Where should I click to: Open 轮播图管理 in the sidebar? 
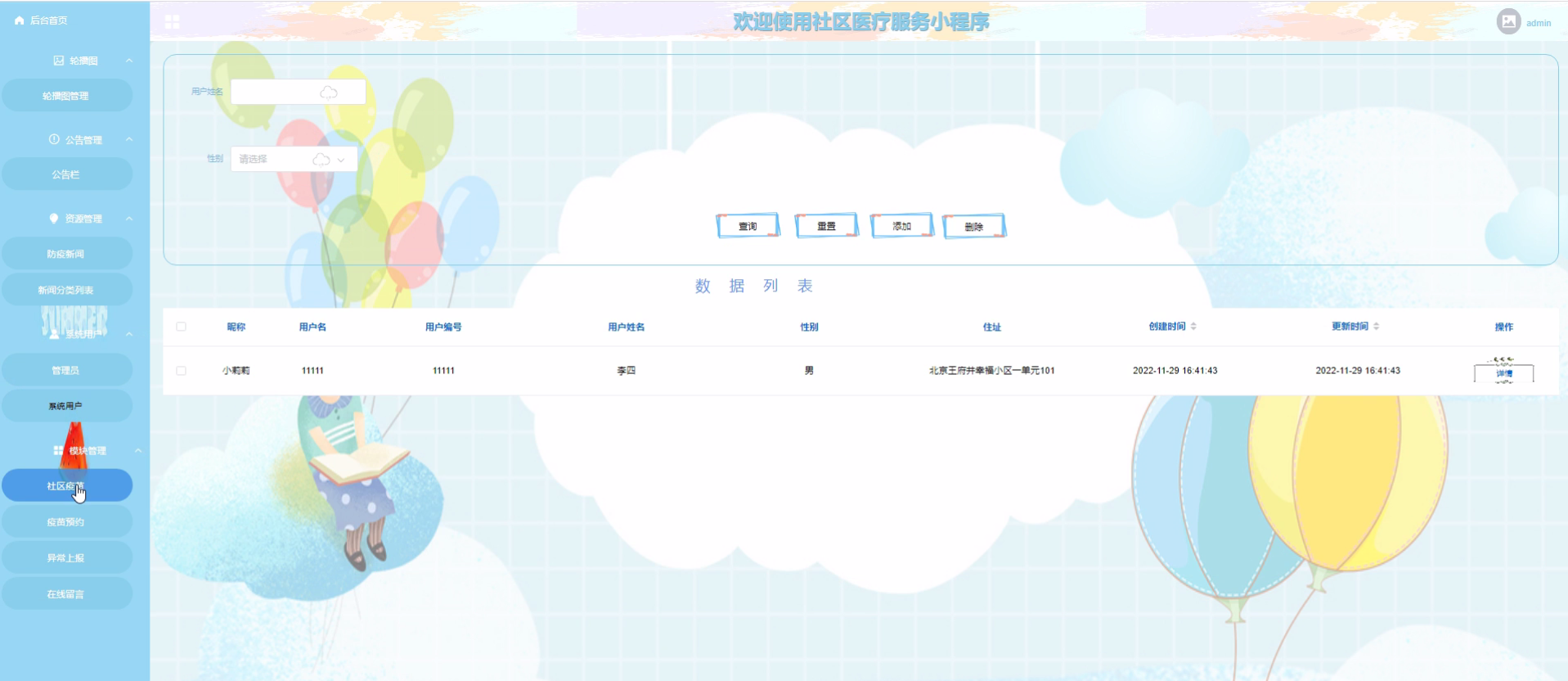(x=66, y=96)
